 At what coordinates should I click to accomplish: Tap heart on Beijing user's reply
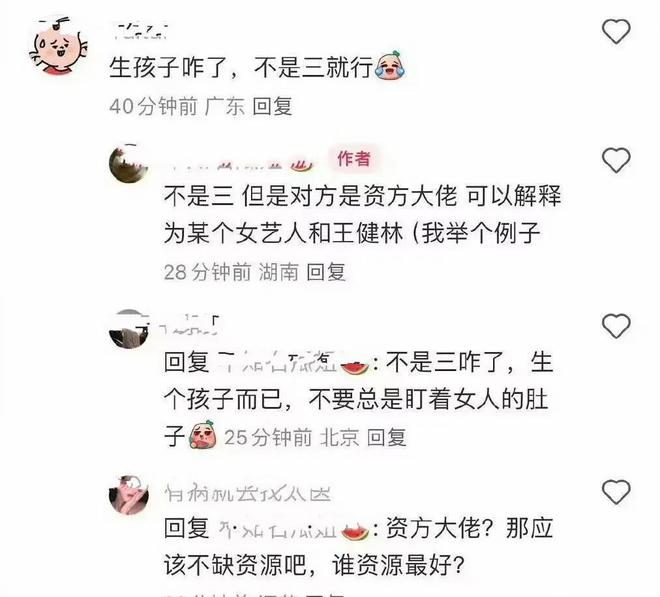pos(616,326)
